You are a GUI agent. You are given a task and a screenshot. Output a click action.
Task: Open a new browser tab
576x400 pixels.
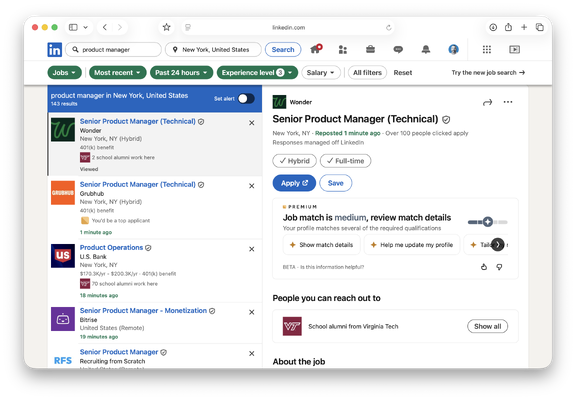524,27
